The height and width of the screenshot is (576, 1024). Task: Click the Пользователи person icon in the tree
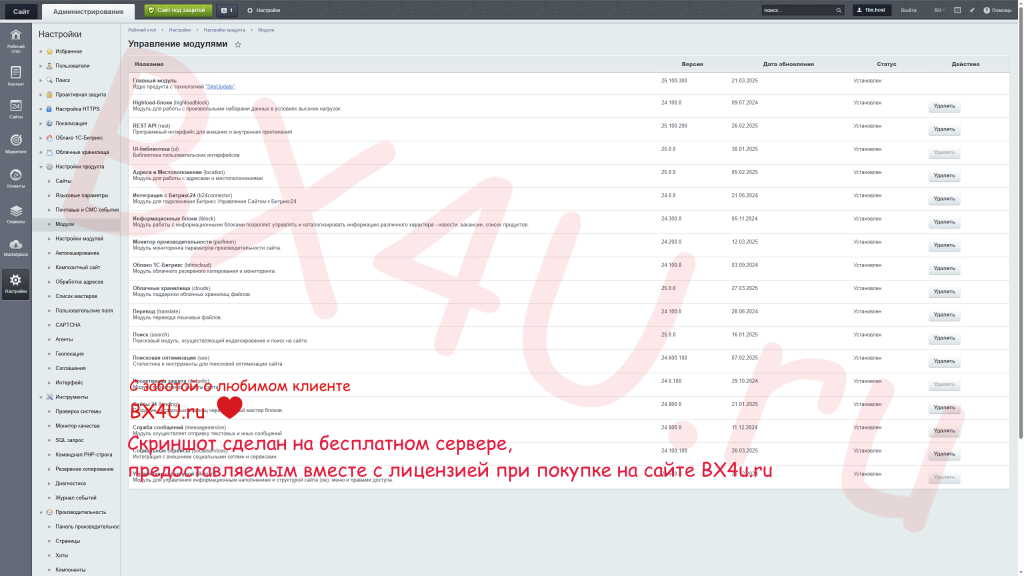(49, 66)
